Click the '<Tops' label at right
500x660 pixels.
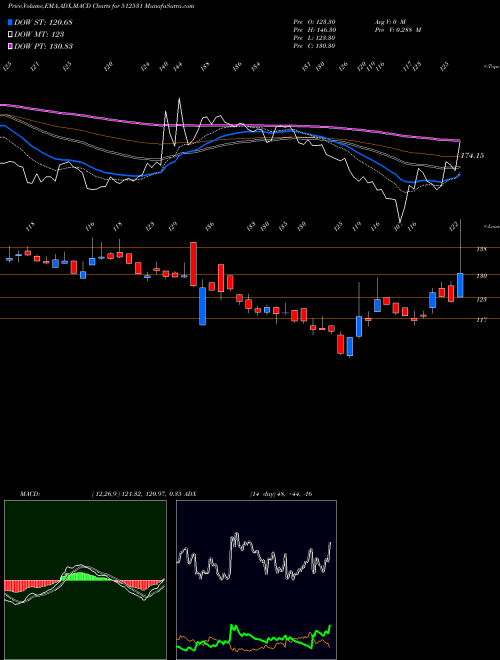[x=491, y=67]
